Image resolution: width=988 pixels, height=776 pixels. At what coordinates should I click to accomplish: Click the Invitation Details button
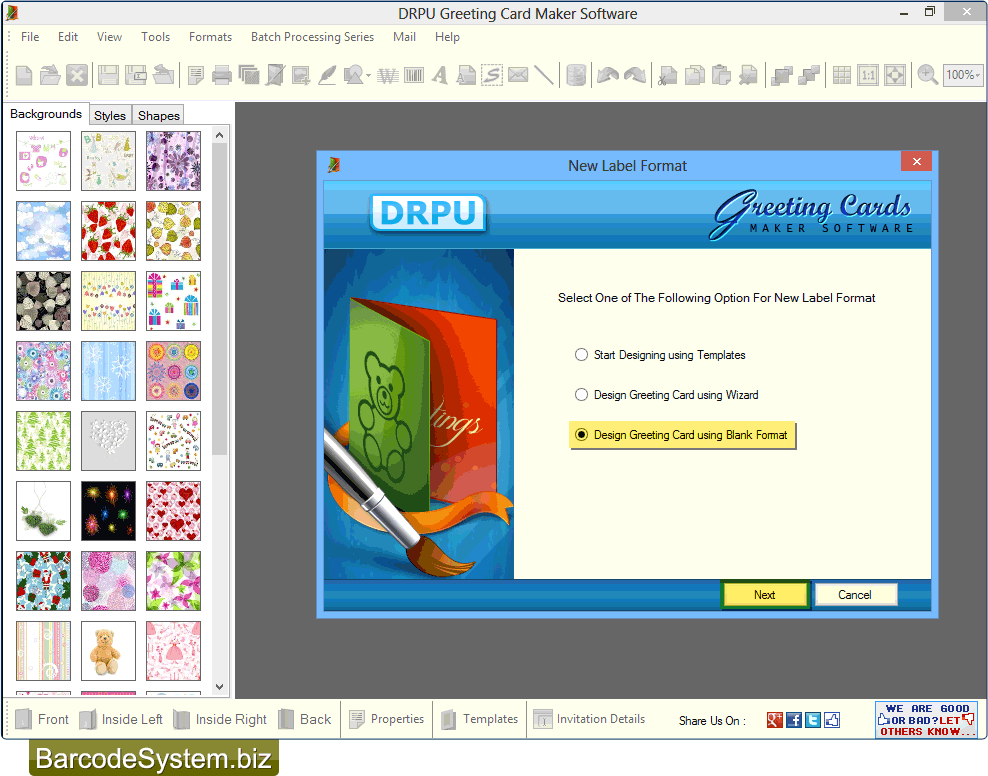589,719
